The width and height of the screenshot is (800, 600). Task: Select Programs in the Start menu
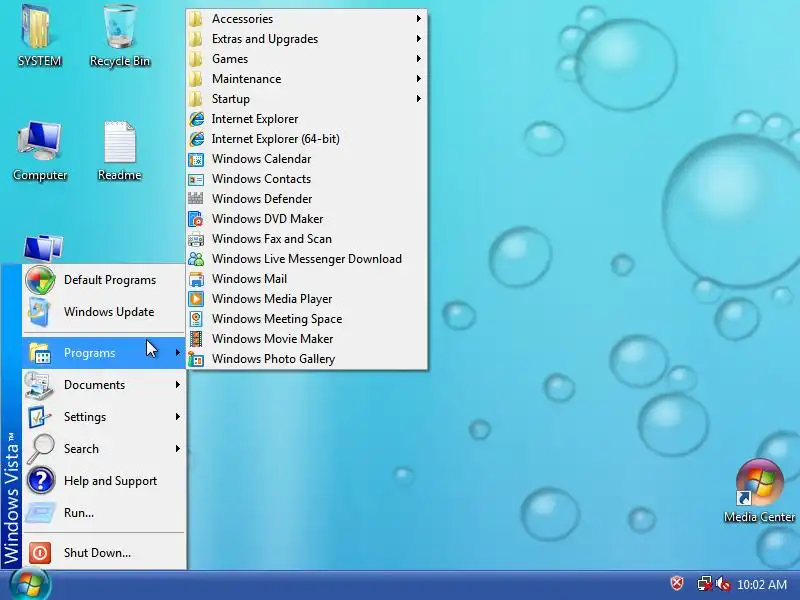point(104,353)
